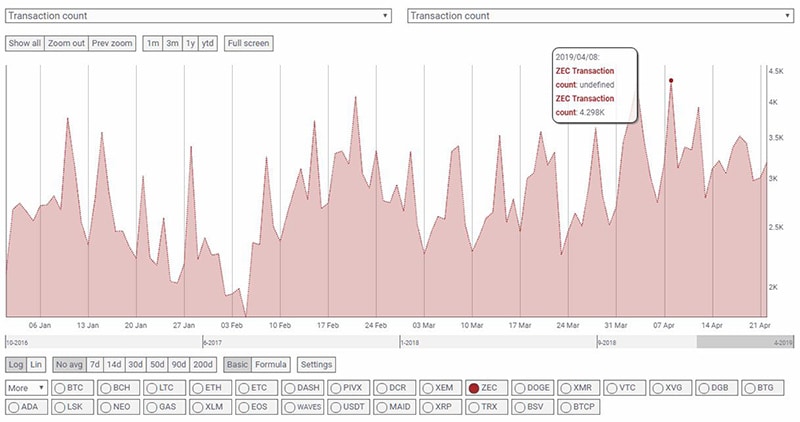
Task: Apply the 30d moving average
Action: pyautogui.click(x=136, y=364)
